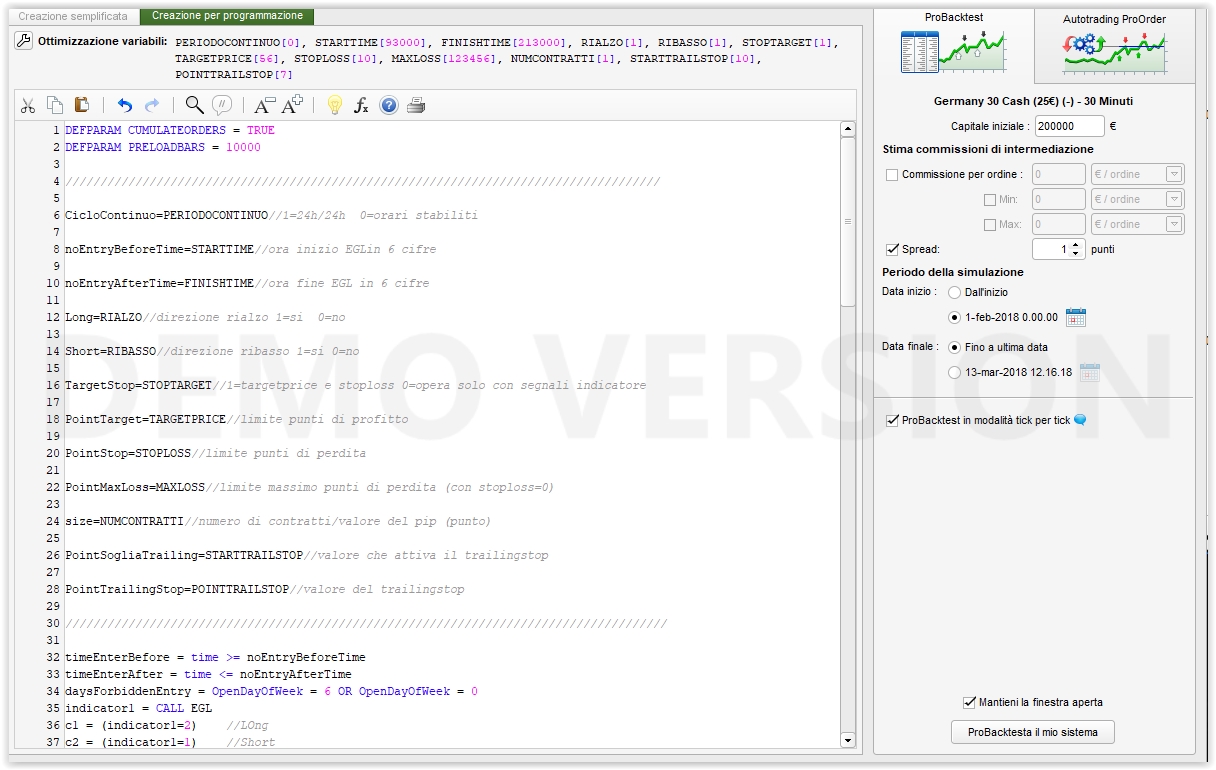The width and height of the screenshot is (1216, 770).
Task: Click the wrench variable optimization icon
Action: pos(24,41)
